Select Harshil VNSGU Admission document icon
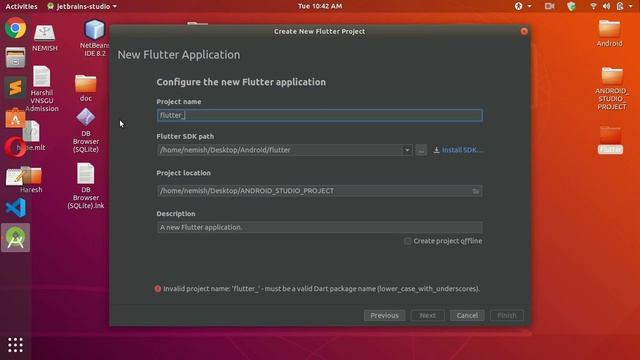 tap(42, 89)
